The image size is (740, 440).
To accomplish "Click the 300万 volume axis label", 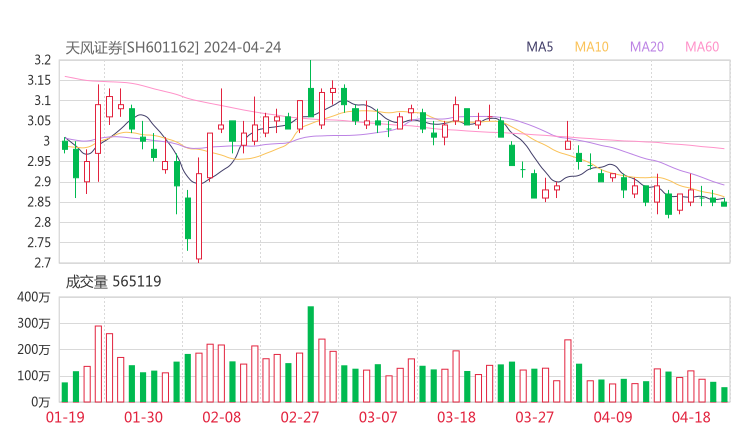I will coord(34,323).
